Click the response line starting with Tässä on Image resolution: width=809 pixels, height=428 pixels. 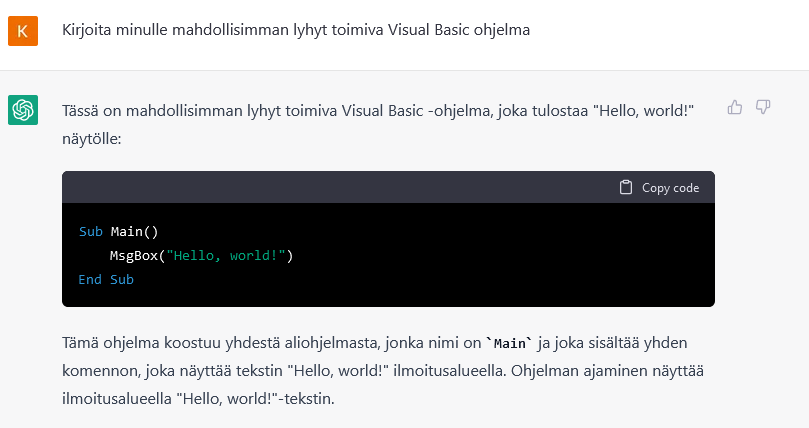(x=378, y=111)
